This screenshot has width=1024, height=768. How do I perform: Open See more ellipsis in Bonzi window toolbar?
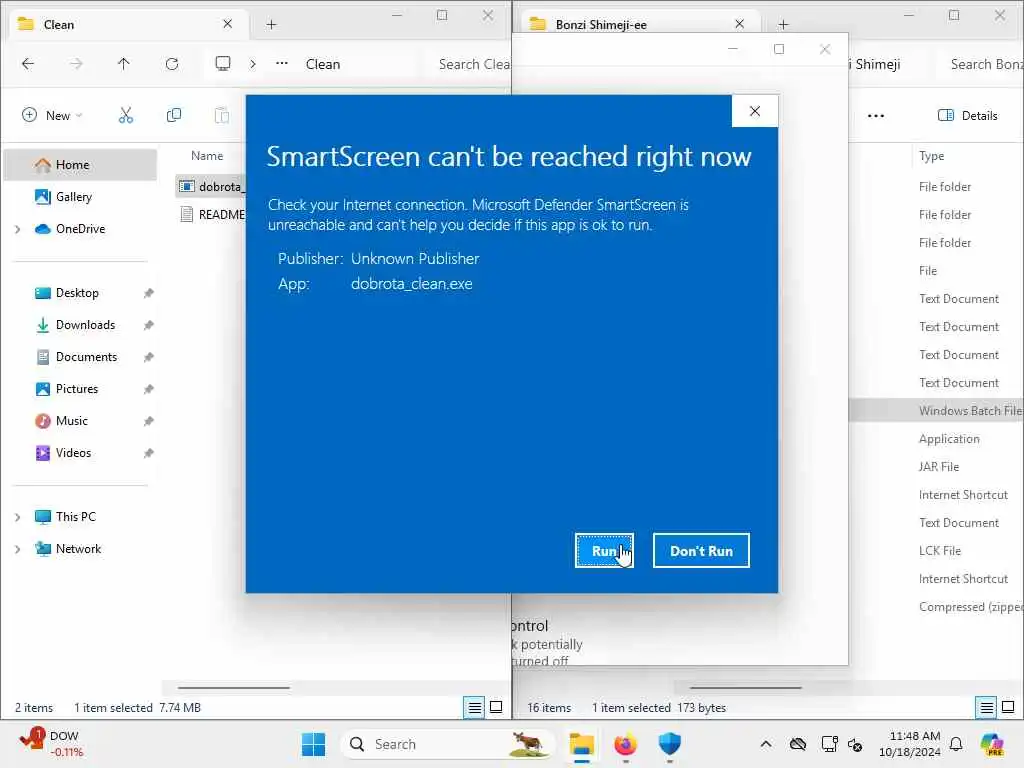tap(876, 116)
